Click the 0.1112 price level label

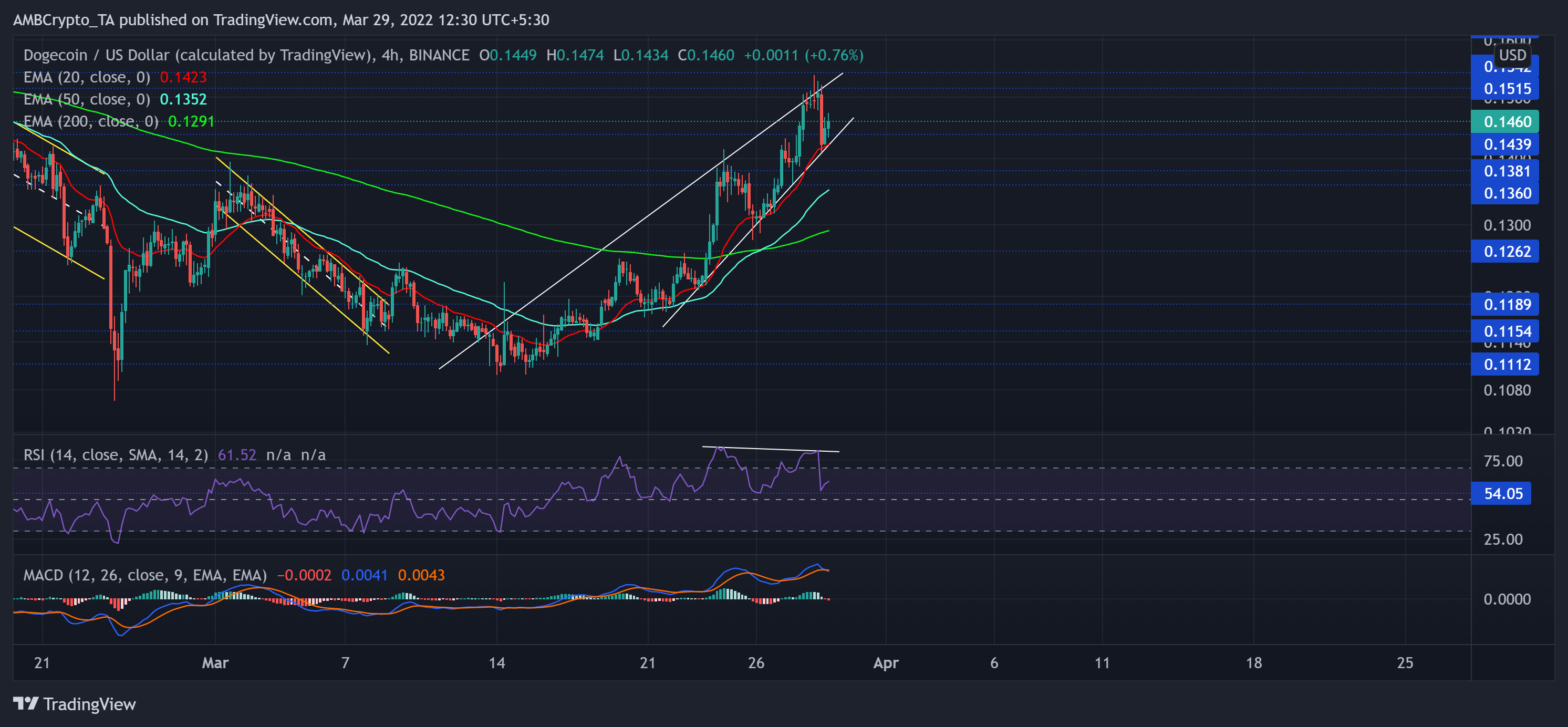pyautogui.click(x=1507, y=365)
